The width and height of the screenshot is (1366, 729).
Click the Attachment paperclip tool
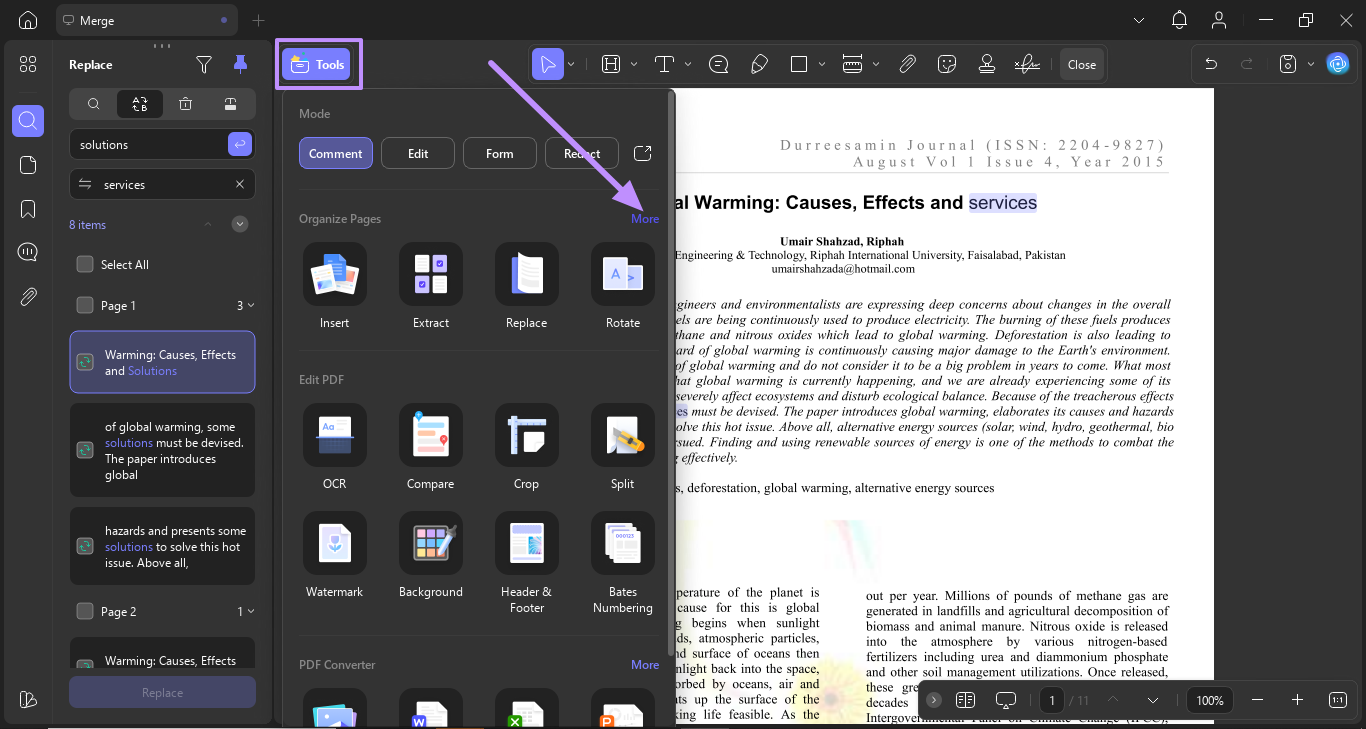(x=908, y=63)
